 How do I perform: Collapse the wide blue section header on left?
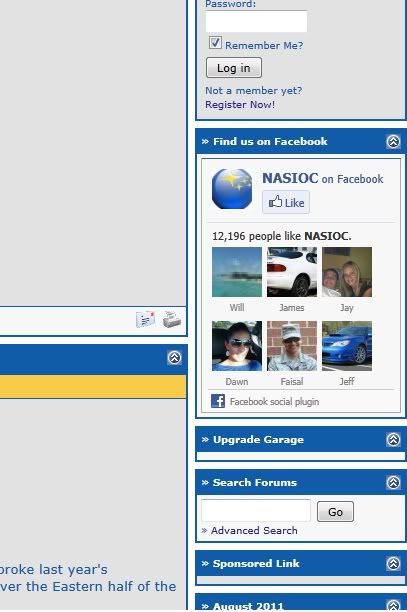(174, 358)
